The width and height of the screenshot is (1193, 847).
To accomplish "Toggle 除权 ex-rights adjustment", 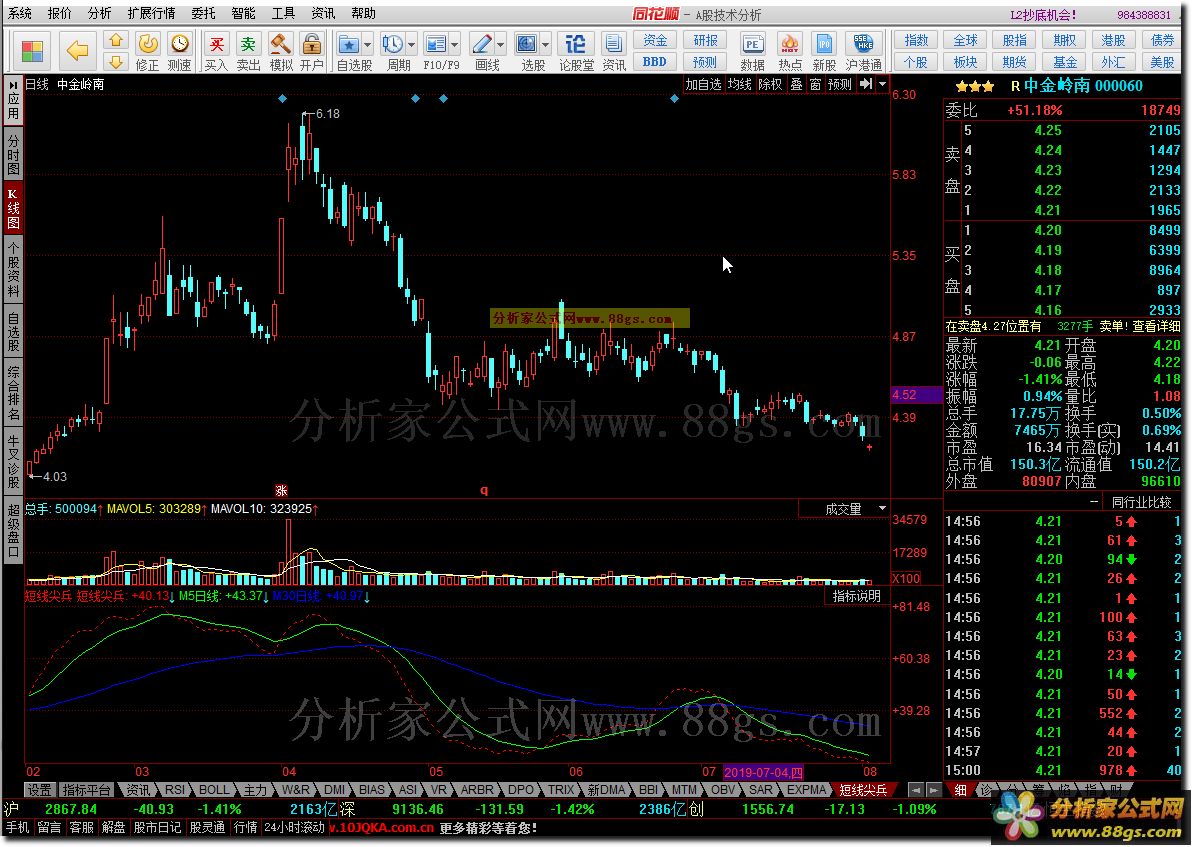I will 770,84.
